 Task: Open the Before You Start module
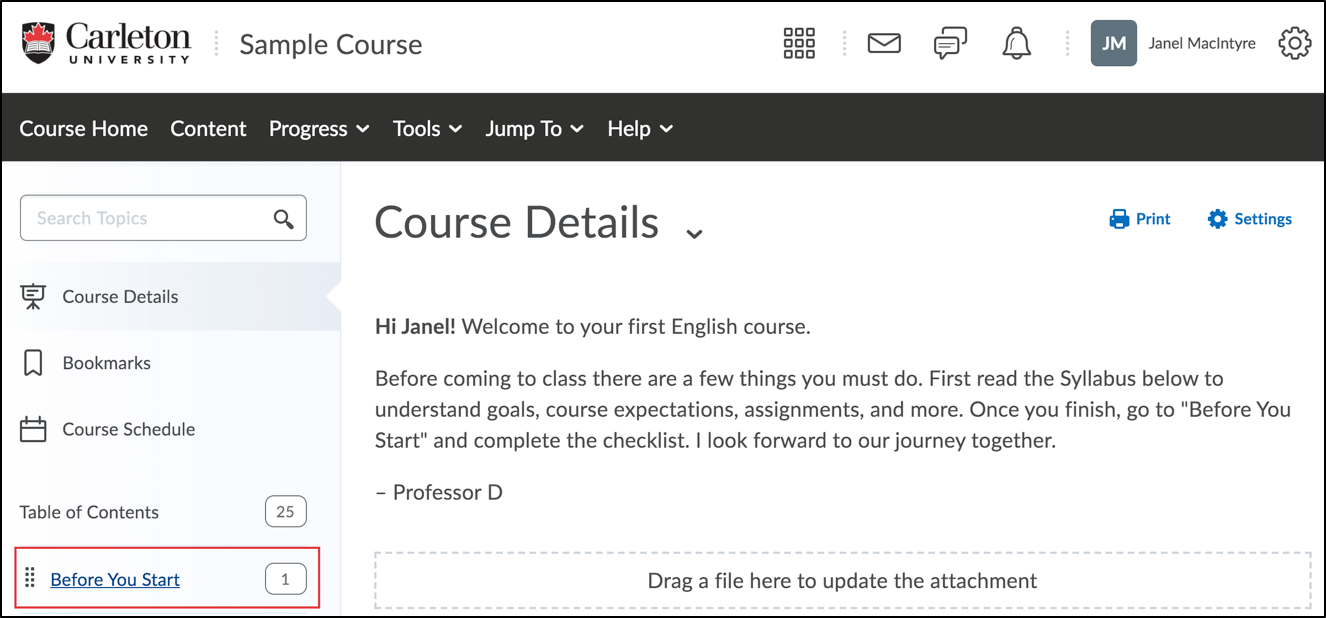[115, 580]
